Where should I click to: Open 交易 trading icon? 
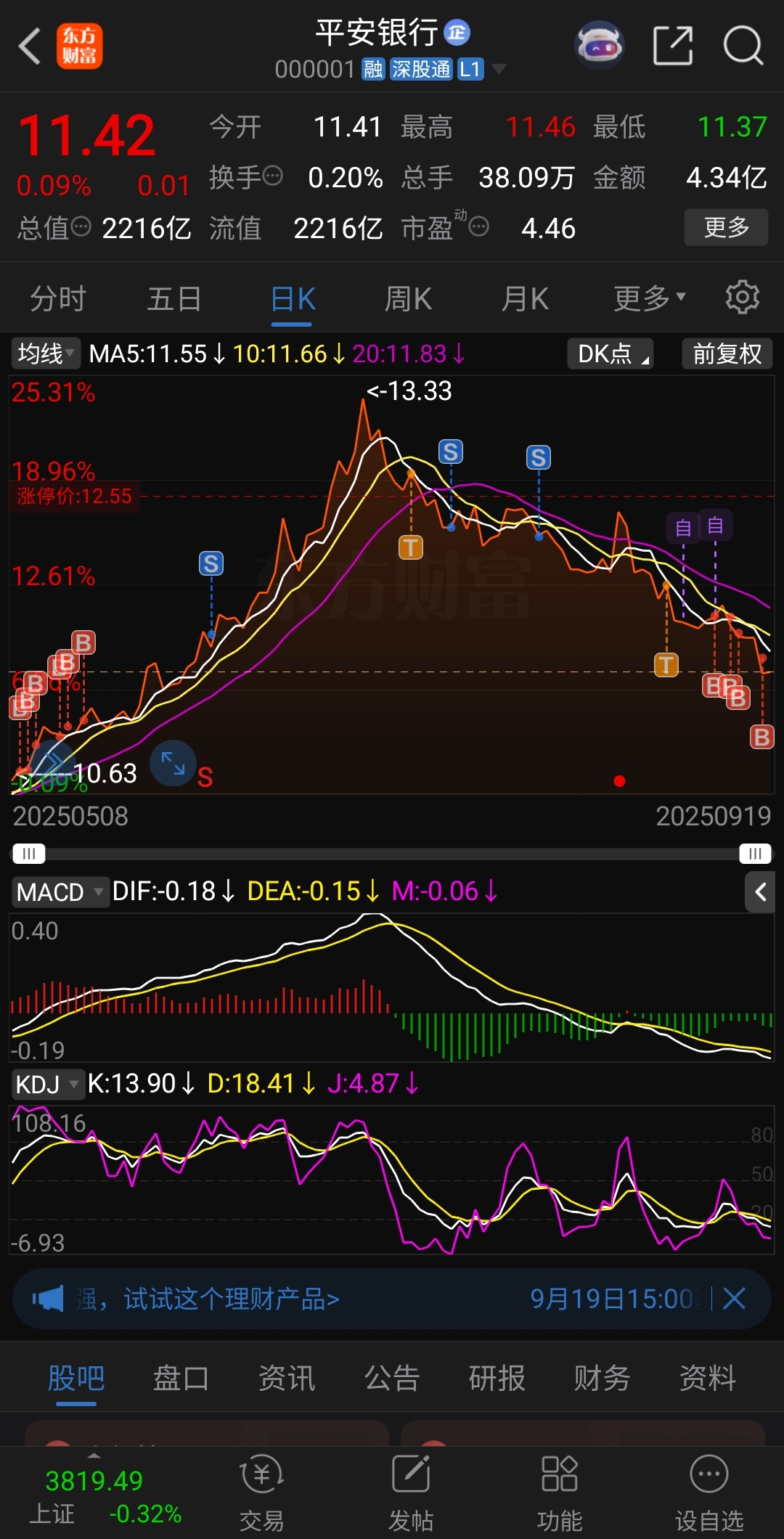262,1493
